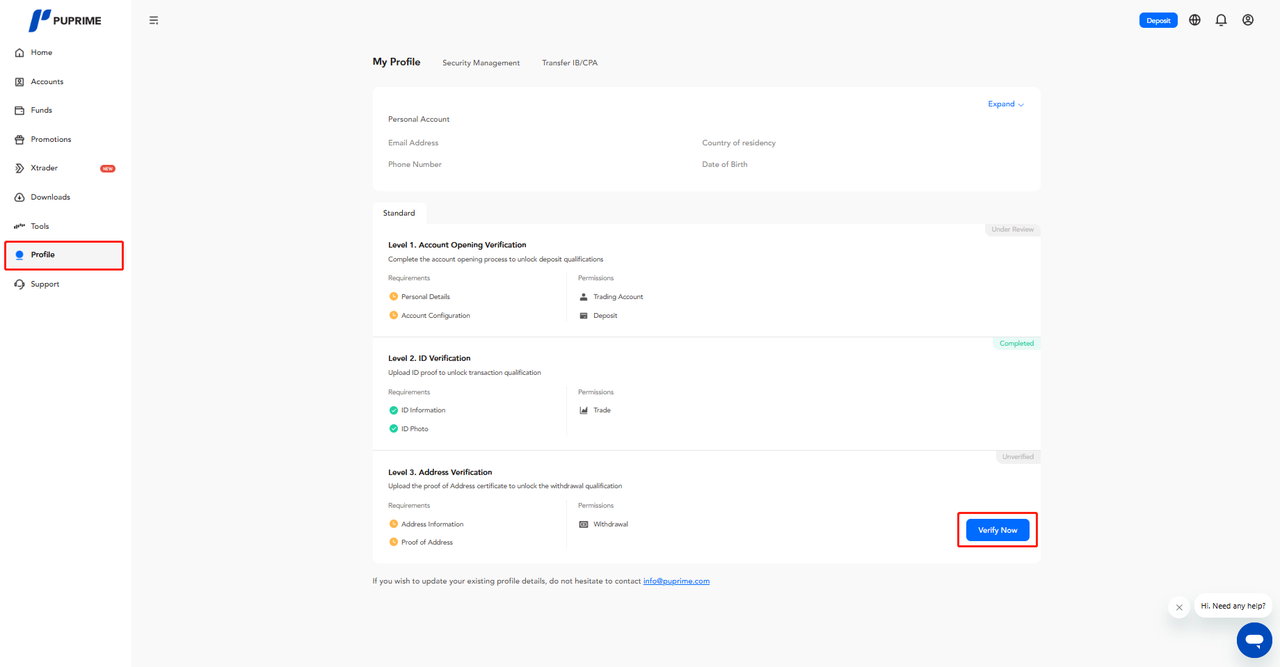
Task: Open the Downloads page
Action: [x=50, y=198]
